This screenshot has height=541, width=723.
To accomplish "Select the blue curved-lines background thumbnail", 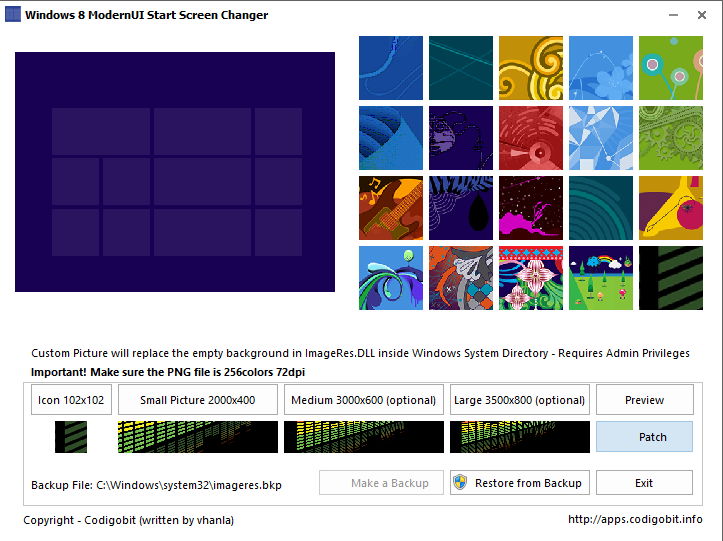I will pyautogui.click(x=391, y=68).
